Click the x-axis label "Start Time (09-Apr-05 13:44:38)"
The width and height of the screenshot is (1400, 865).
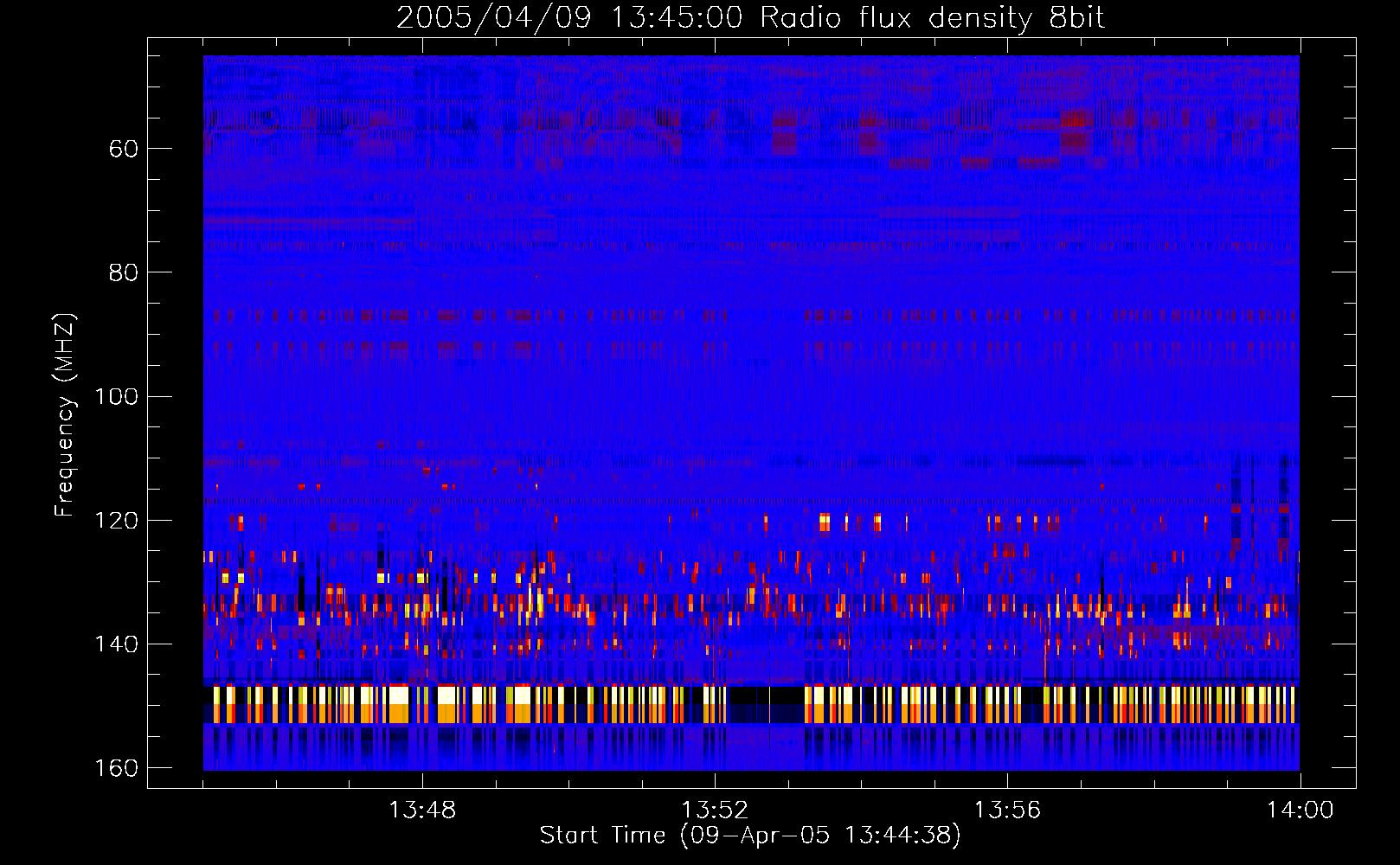click(750, 836)
